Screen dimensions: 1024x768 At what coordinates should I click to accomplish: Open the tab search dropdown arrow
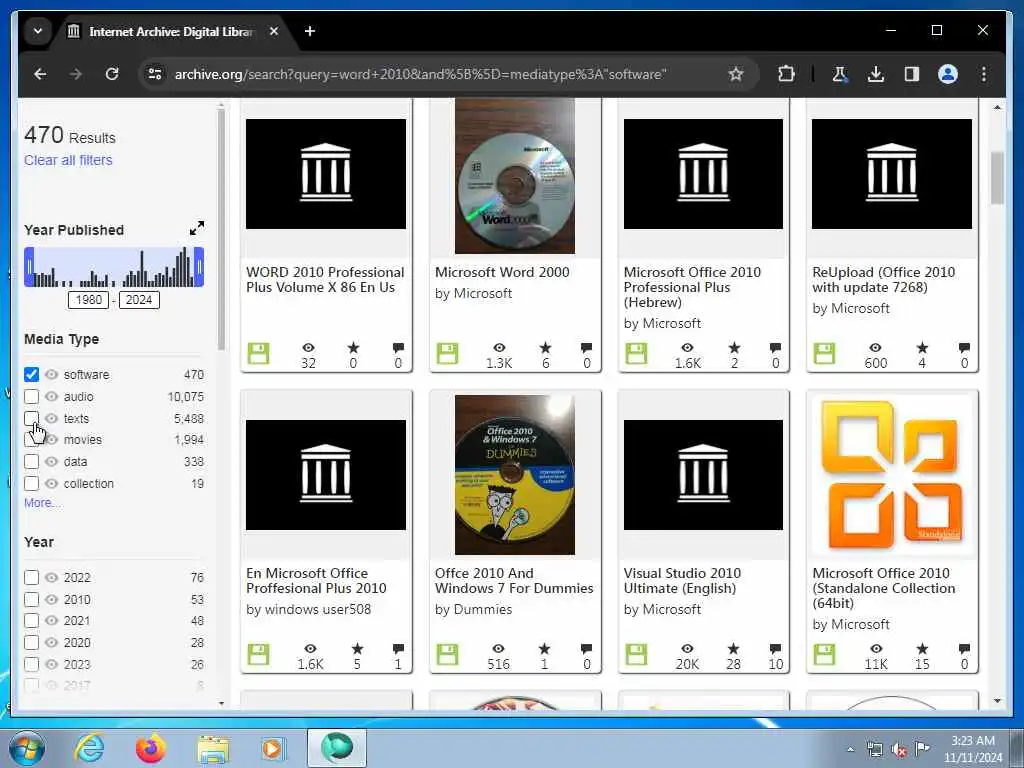tap(38, 31)
